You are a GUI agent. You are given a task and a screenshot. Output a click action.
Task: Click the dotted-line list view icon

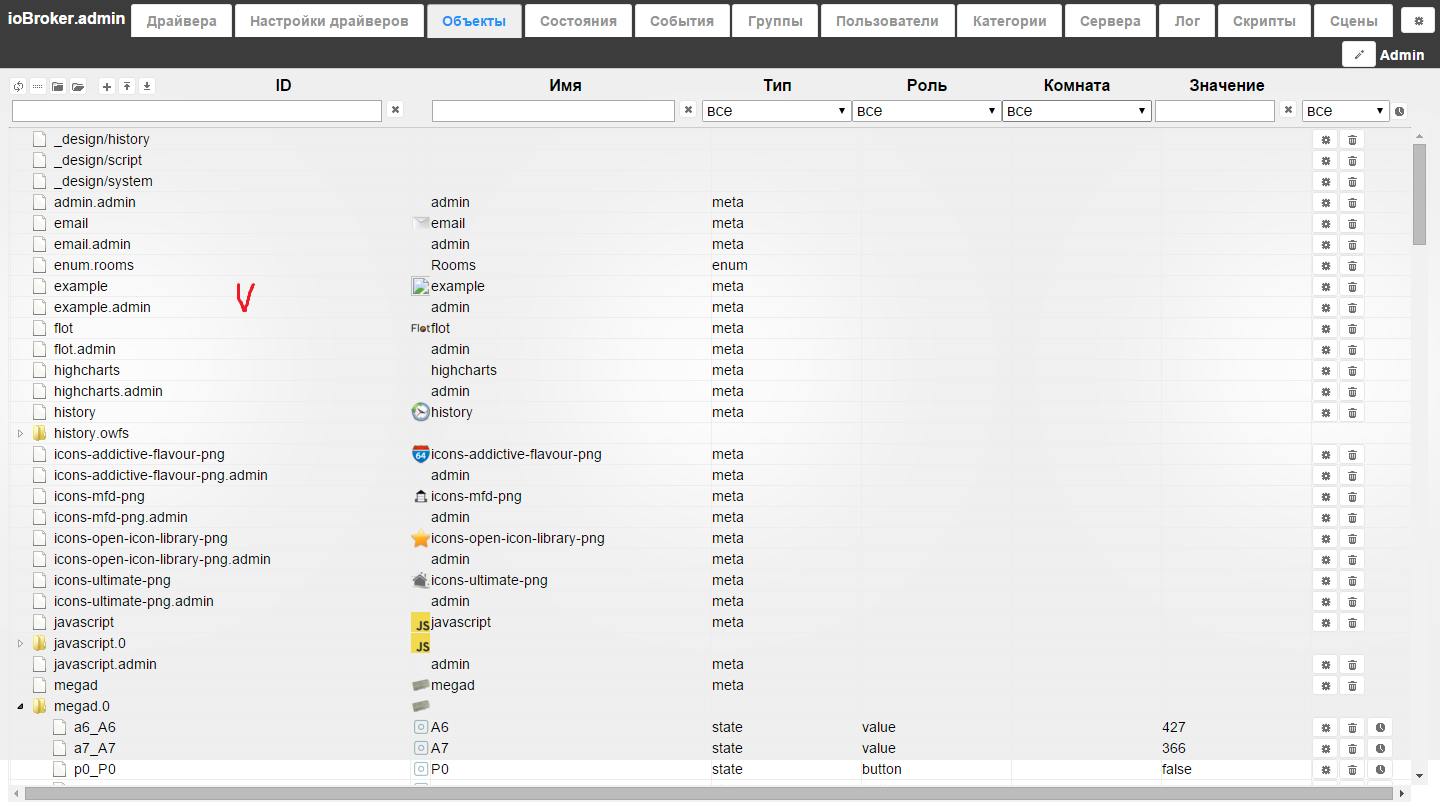(38, 86)
